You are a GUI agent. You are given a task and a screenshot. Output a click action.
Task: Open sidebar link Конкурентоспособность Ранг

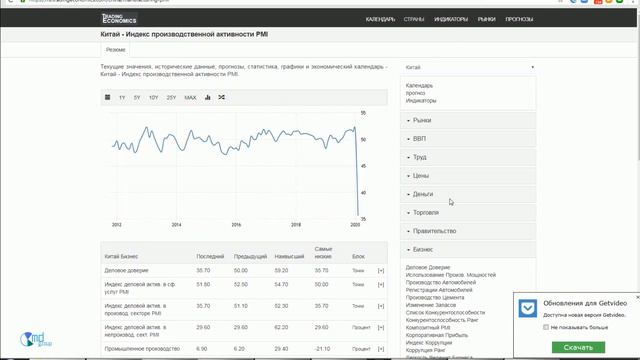click(442, 320)
